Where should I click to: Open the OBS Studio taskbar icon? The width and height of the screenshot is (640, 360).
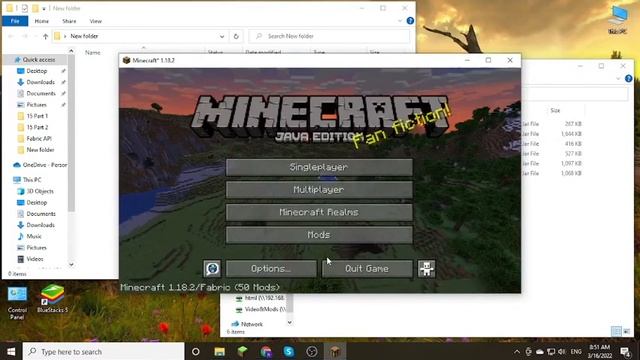pyautogui.click(x=312, y=351)
